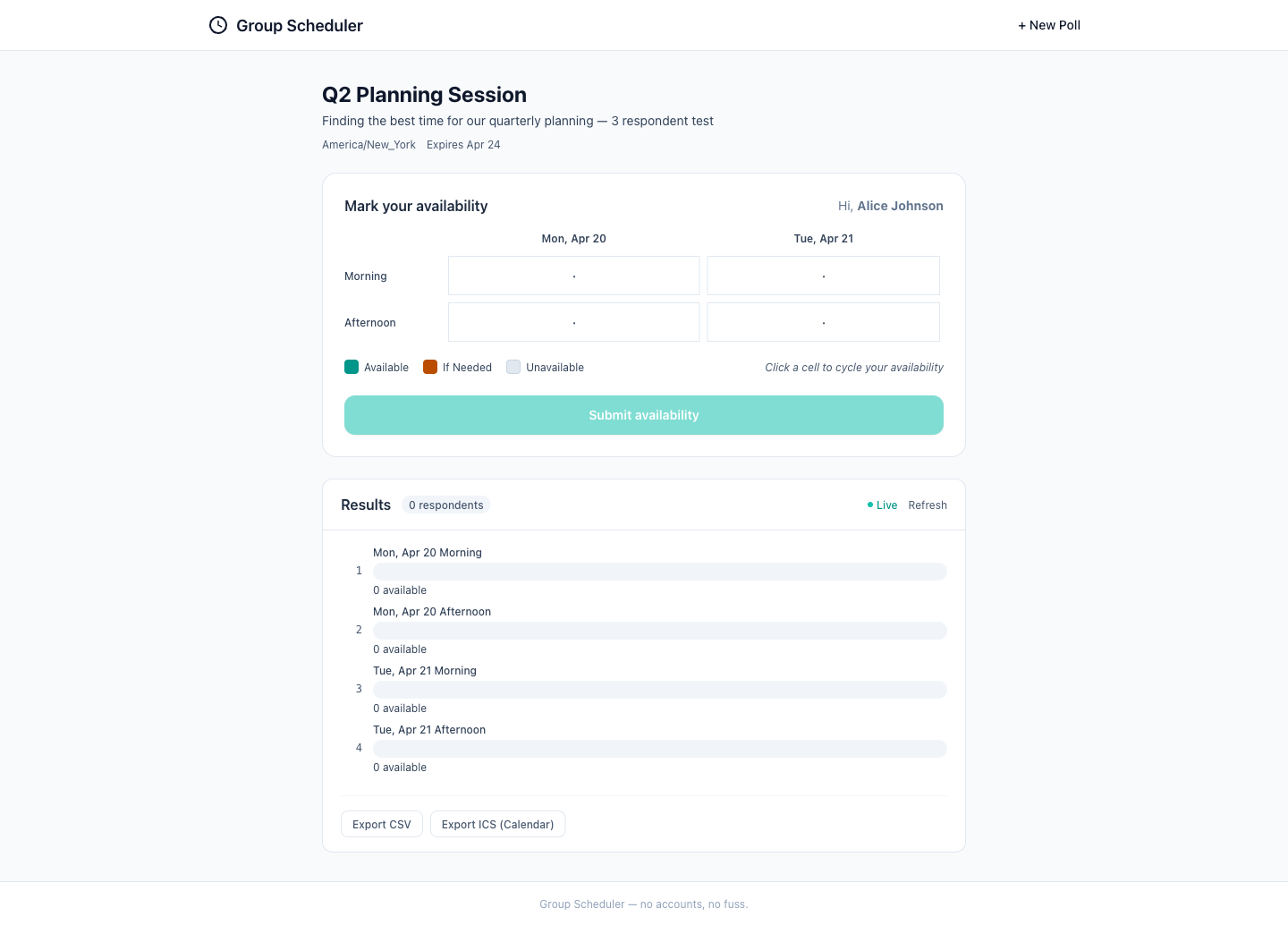Click the teal Available legend swatch
The height and width of the screenshot is (925, 1288).
click(352, 367)
